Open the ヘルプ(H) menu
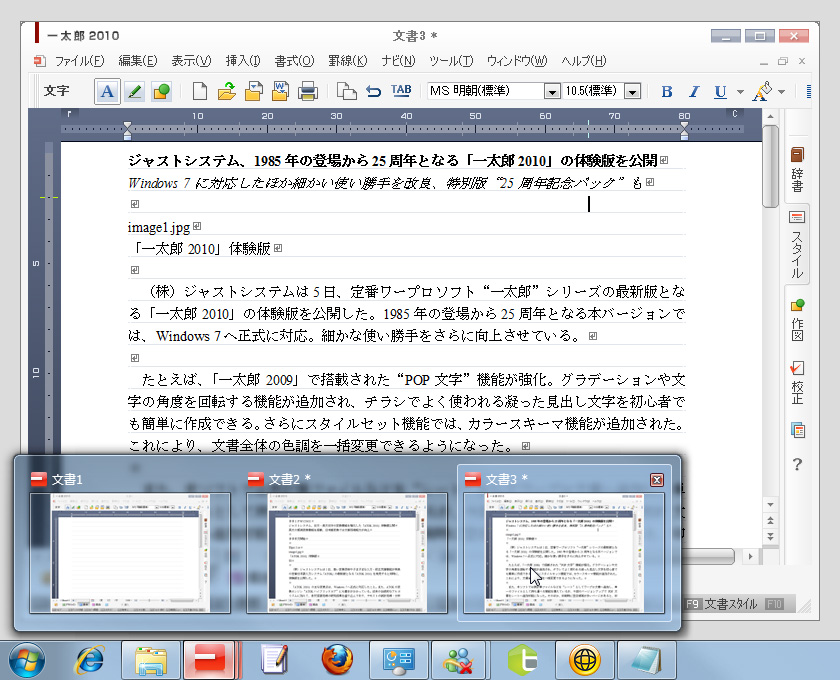The image size is (840, 680). point(583,61)
